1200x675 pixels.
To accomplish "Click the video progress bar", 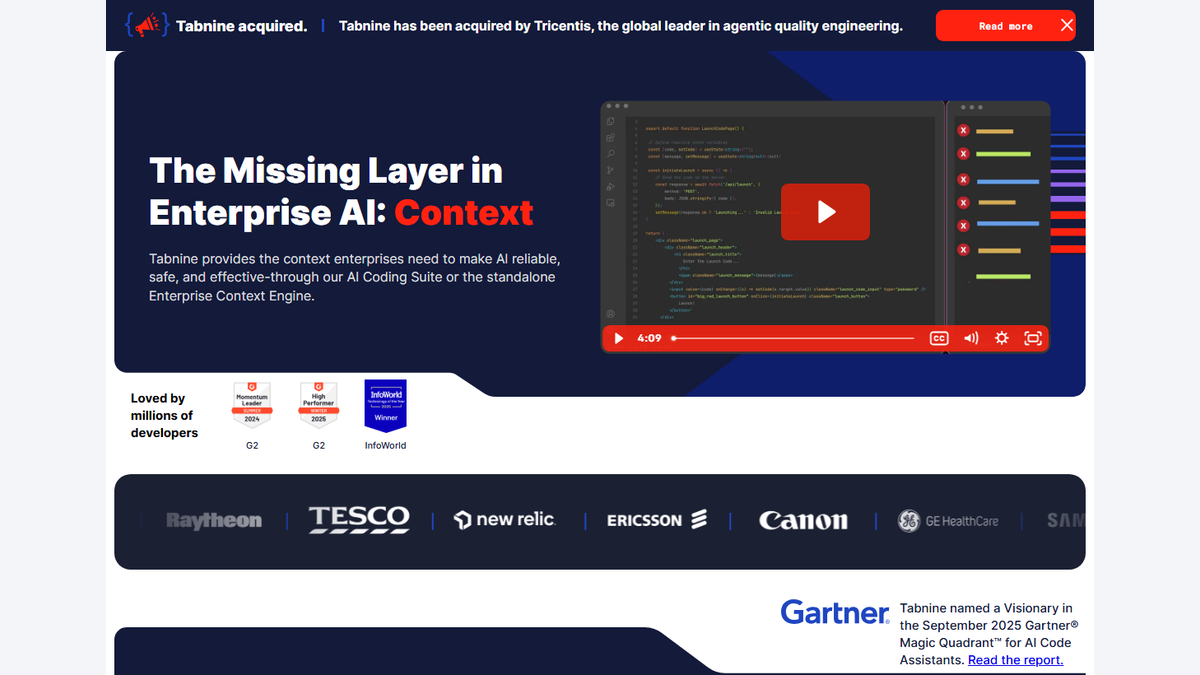I will [x=794, y=339].
